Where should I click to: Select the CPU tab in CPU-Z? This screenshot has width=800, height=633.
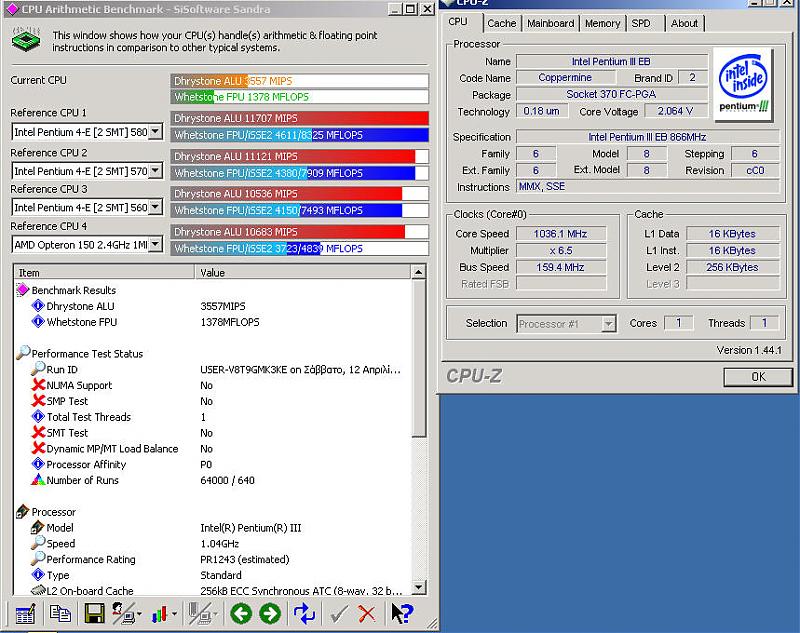[458, 22]
